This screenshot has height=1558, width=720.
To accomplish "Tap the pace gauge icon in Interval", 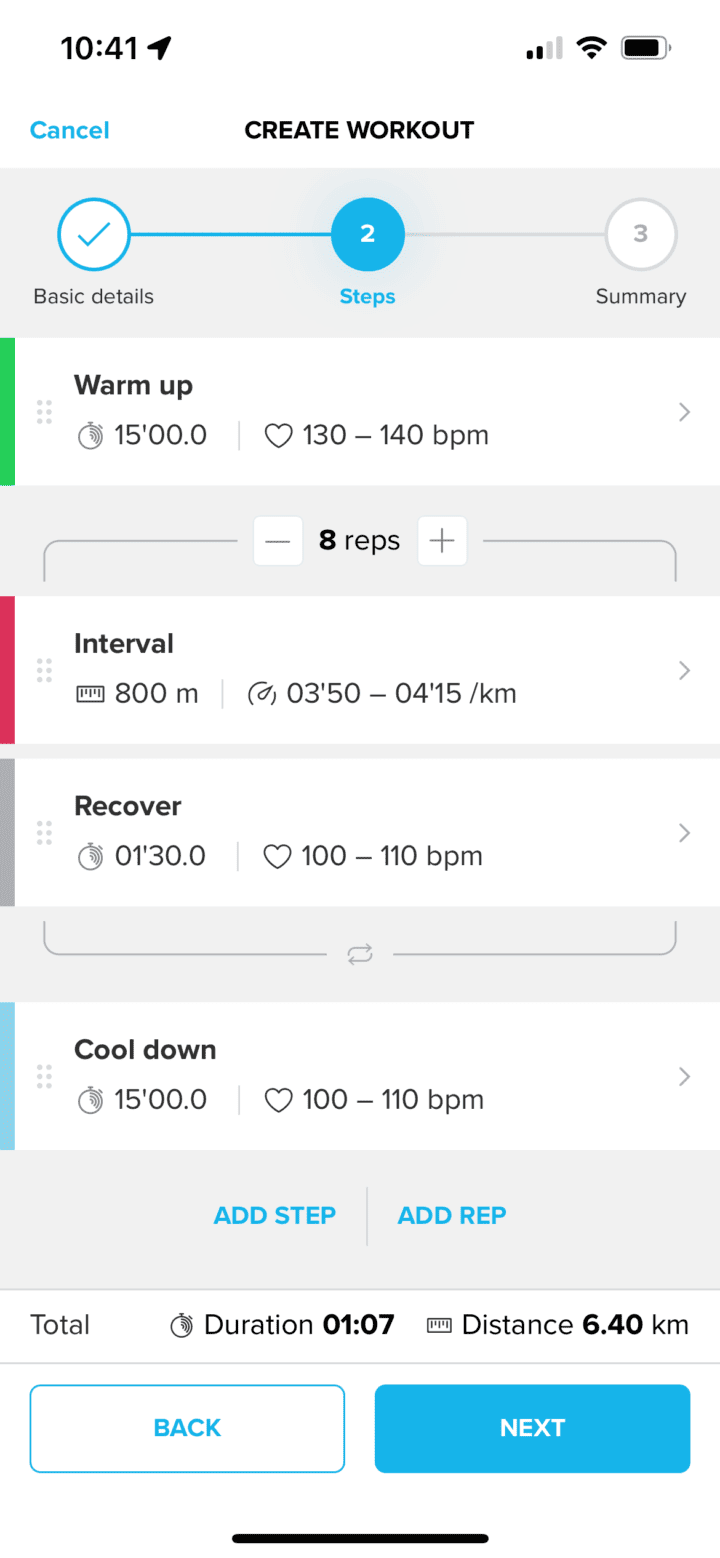I will [x=262, y=694].
